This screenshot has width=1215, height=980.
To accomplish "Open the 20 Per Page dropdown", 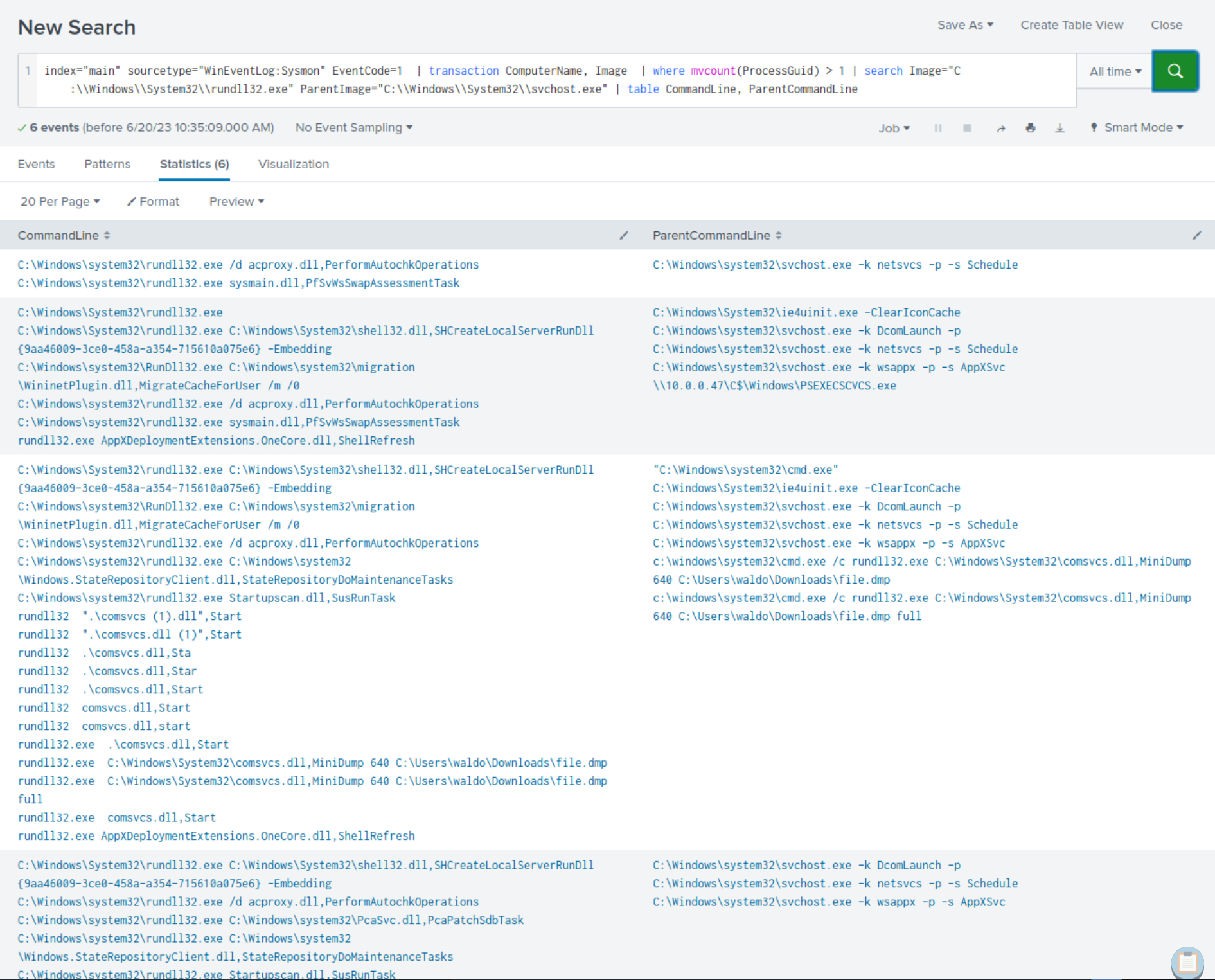I will click(x=60, y=202).
